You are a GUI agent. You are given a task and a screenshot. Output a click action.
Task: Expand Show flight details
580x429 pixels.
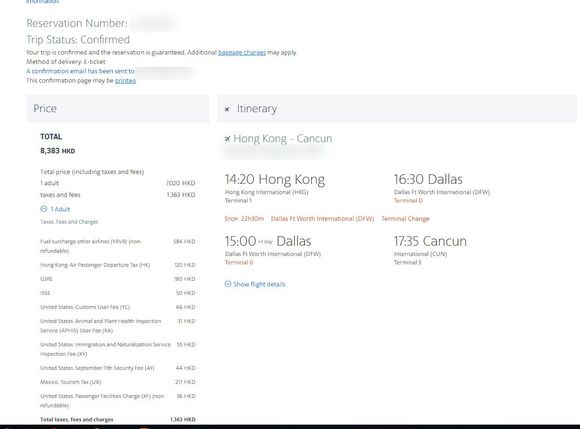tap(259, 284)
